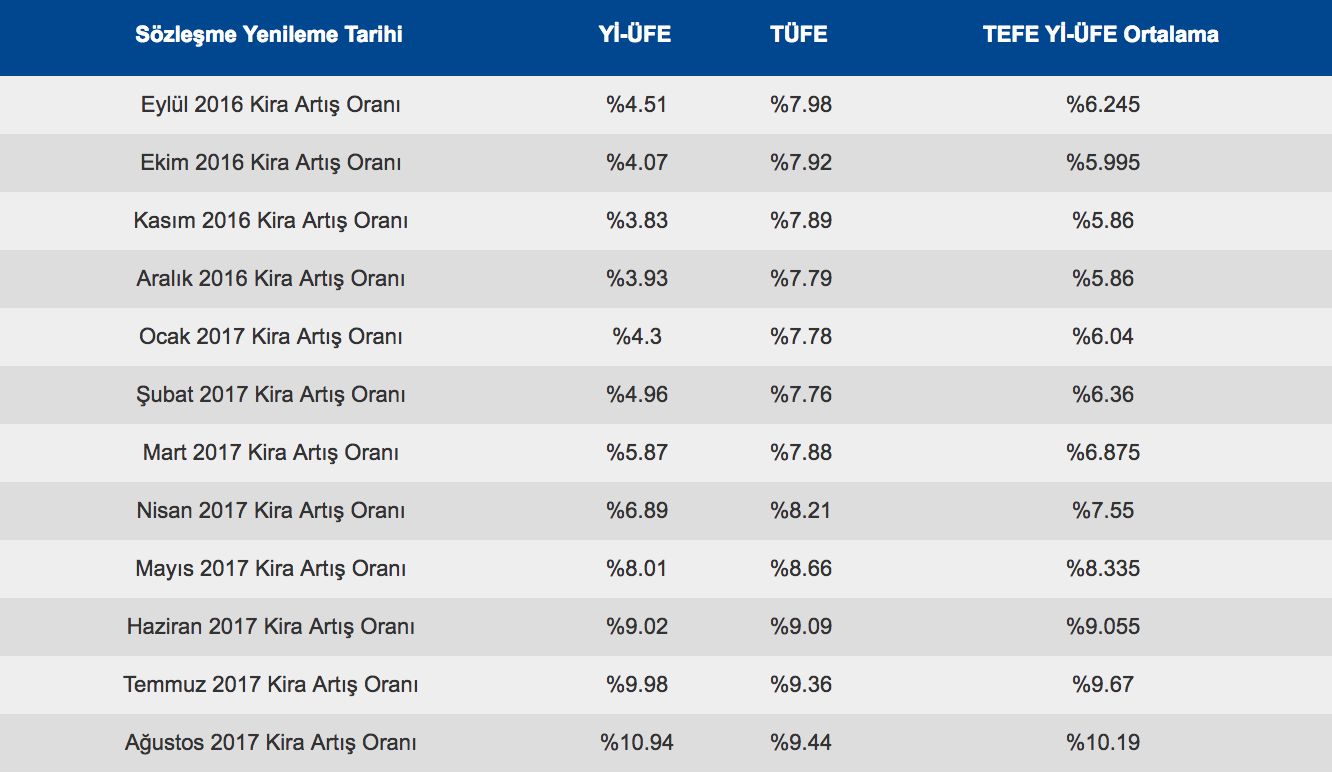1332x774 pixels.
Task: Click the Kasım 2016 Kira Artış Oranı label
Action: point(271,221)
